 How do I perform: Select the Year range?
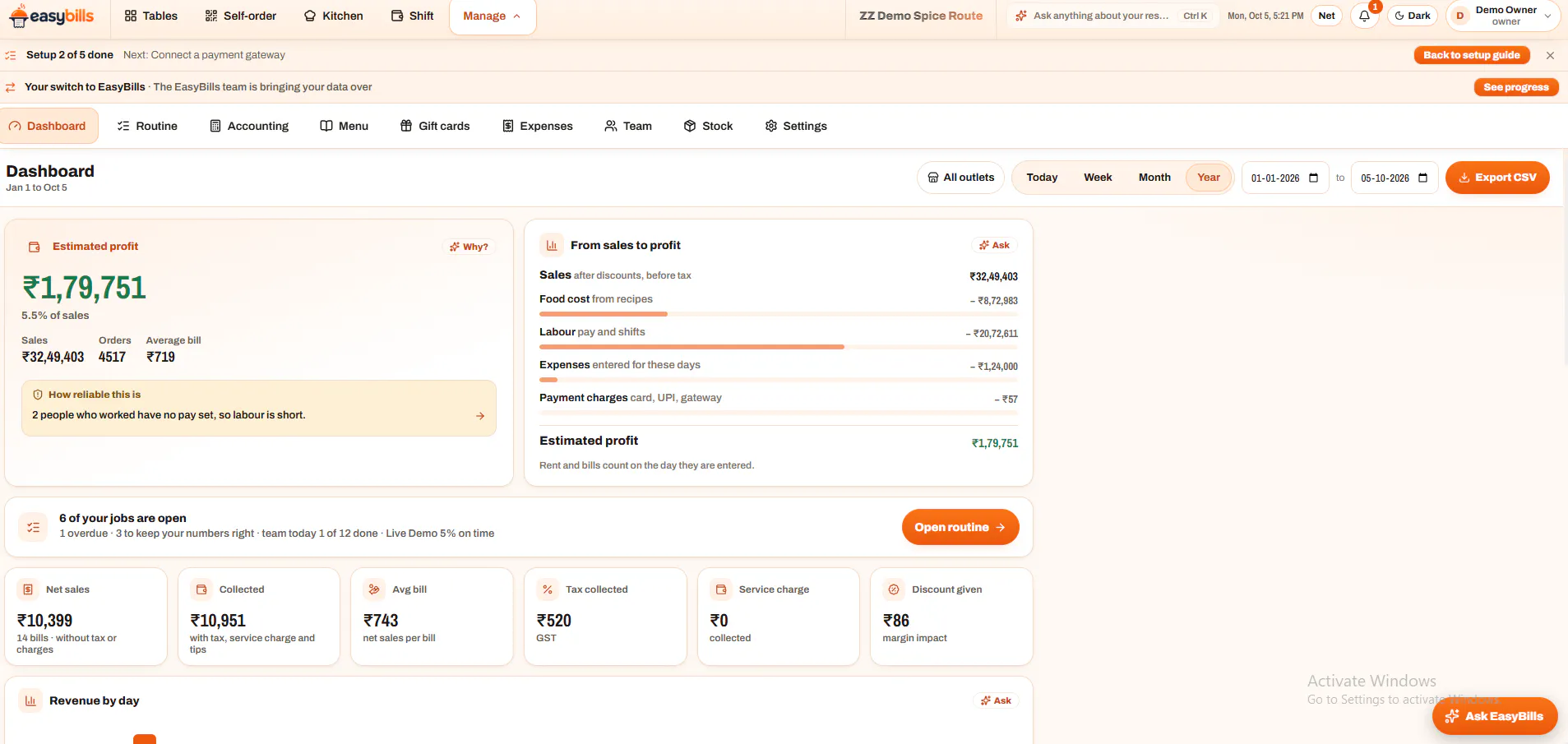pyautogui.click(x=1209, y=178)
